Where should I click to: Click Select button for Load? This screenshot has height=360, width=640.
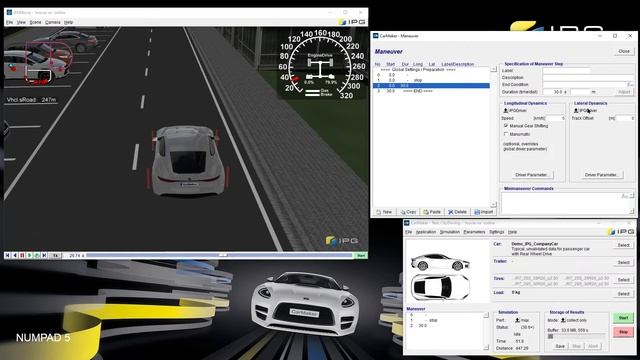pyautogui.click(x=623, y=293)
